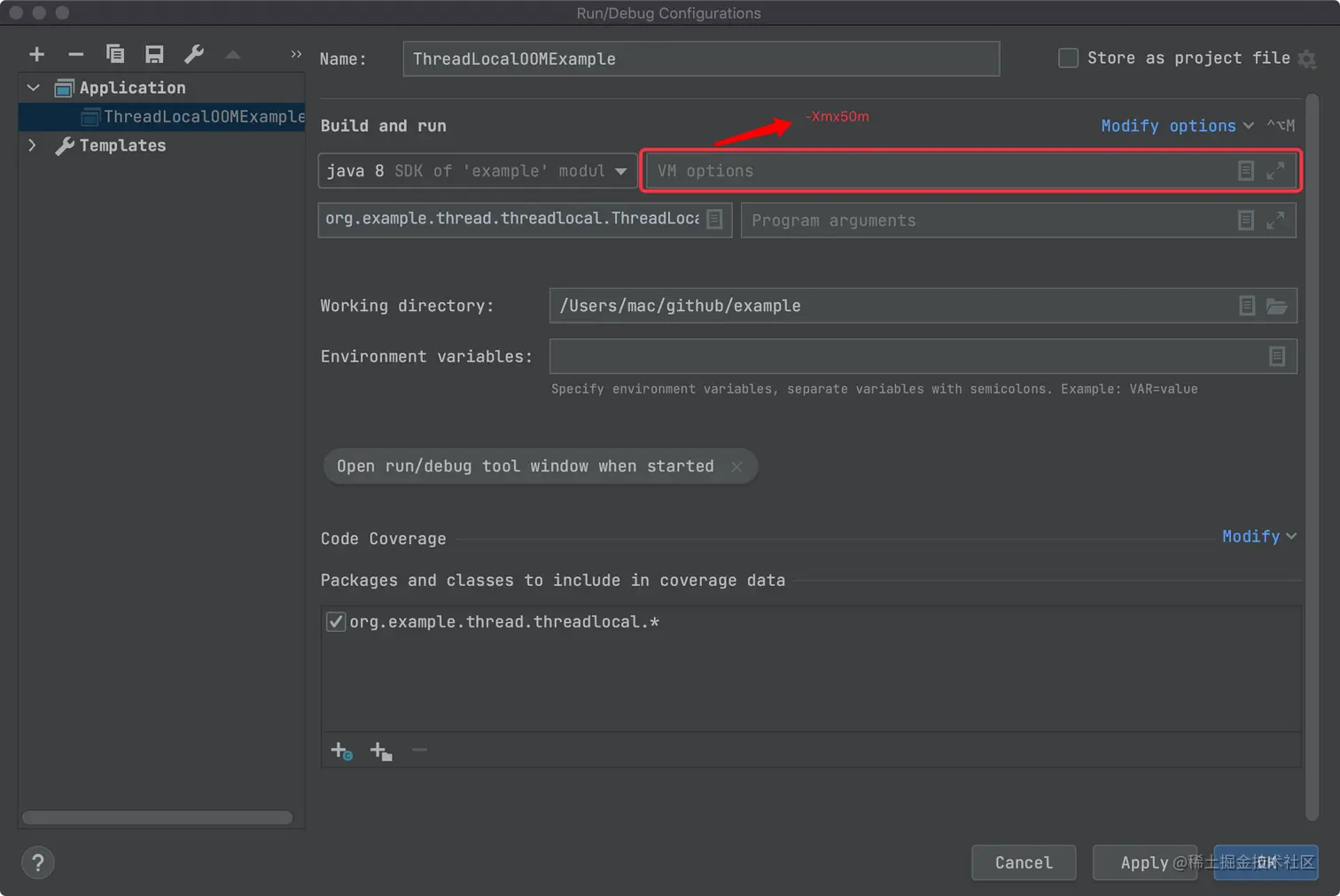Toggle Store as project file checkbox
1340x896 pixels.
[x=1069, y=58]
